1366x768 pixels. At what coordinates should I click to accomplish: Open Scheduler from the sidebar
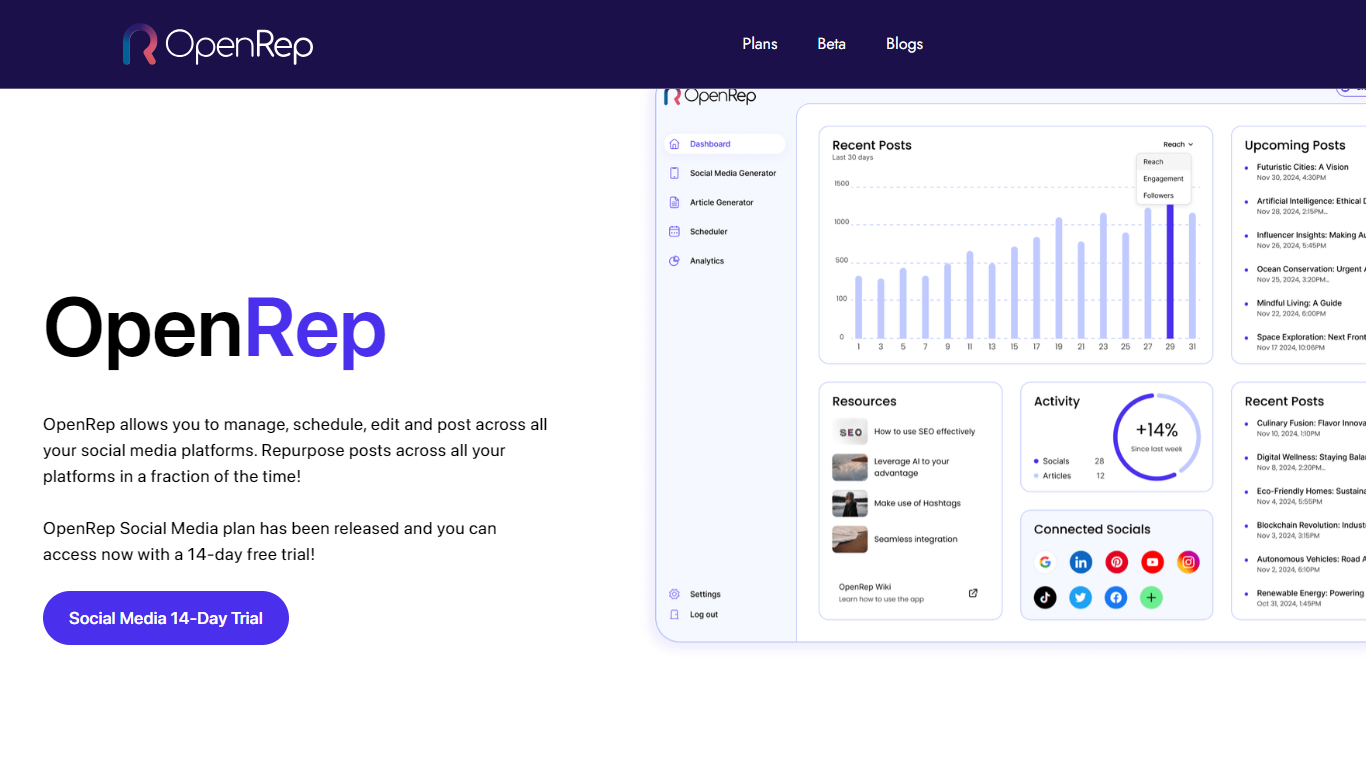[709, 231]
